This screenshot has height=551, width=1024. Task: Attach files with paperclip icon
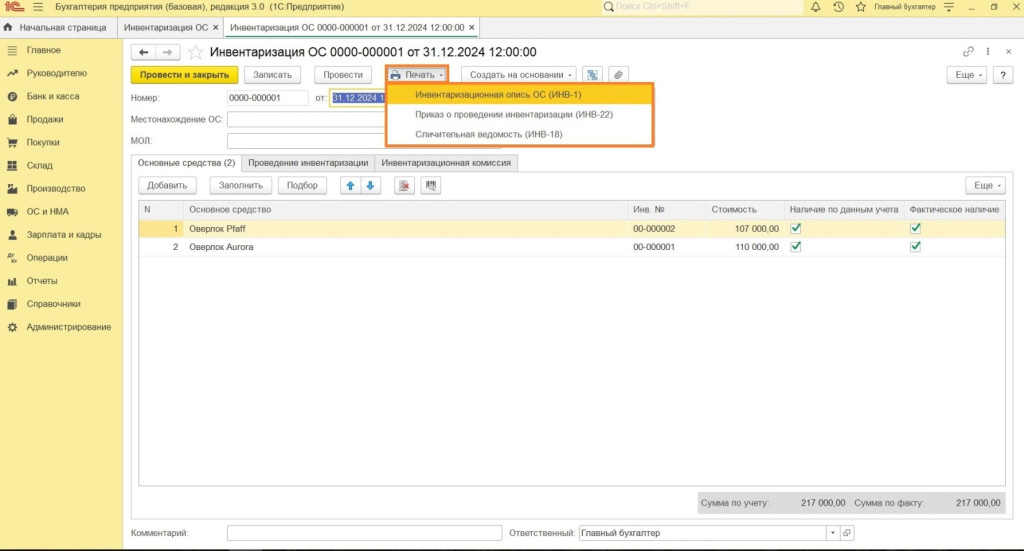(x=618, y=75)
